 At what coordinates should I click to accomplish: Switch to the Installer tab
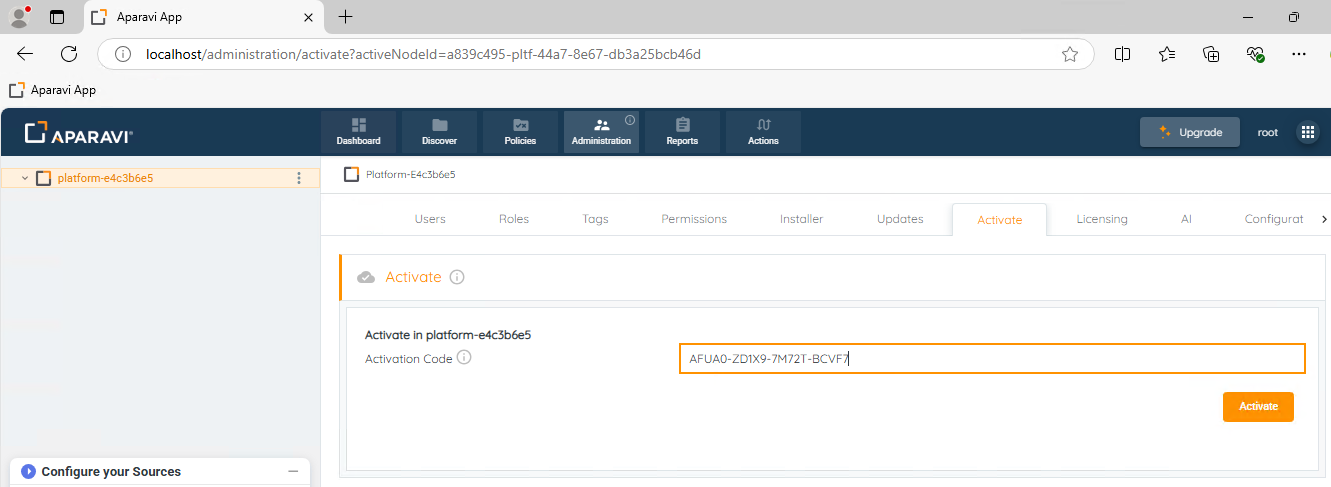(x=801, y=219)
